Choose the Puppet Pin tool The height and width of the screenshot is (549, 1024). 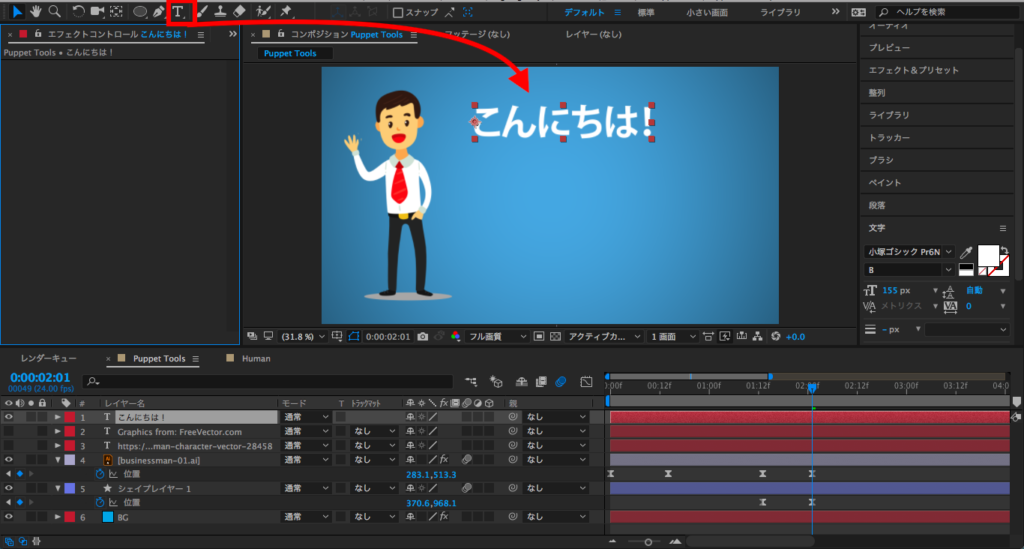tap(286, 12)
